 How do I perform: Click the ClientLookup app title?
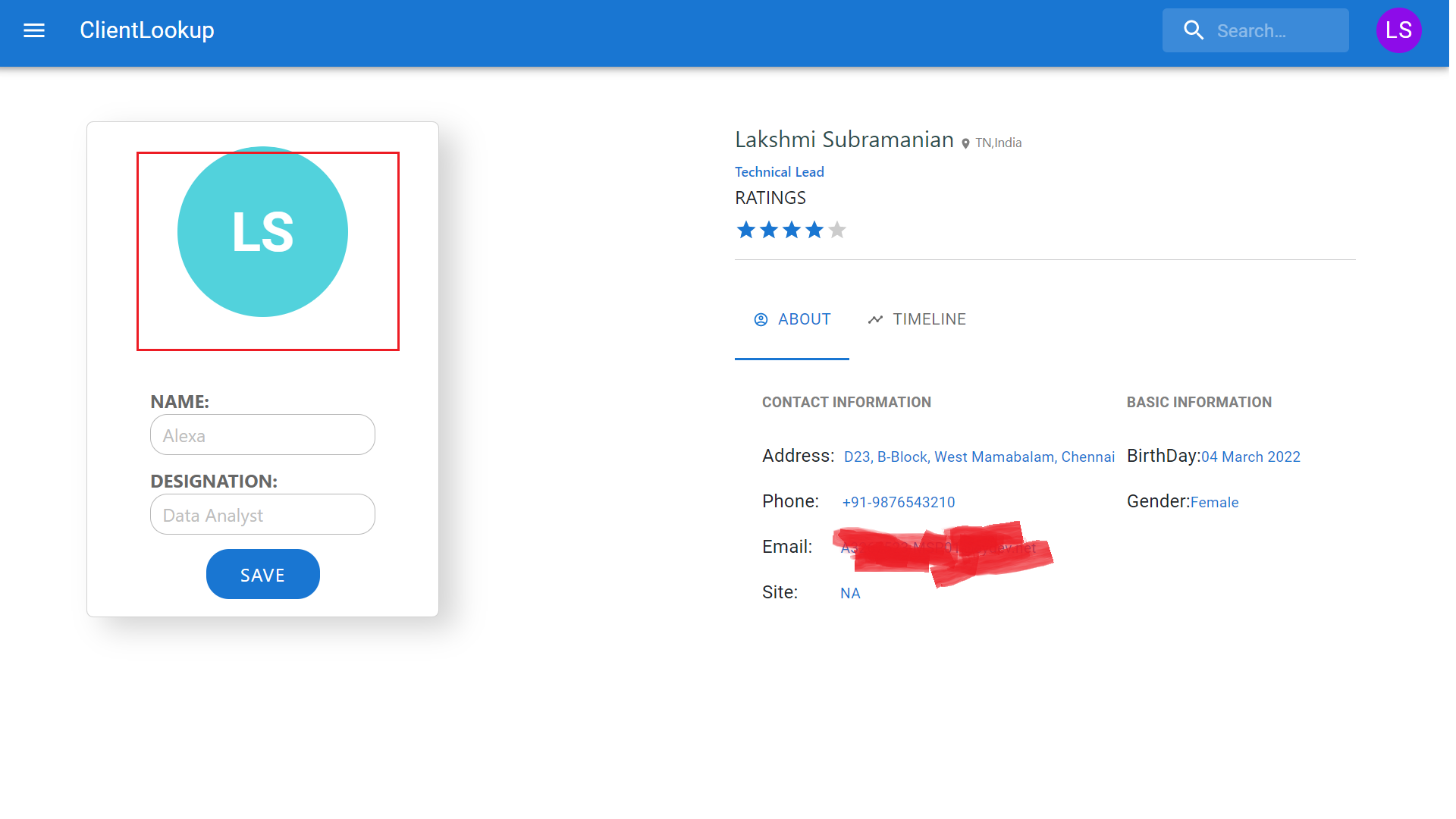147,30
